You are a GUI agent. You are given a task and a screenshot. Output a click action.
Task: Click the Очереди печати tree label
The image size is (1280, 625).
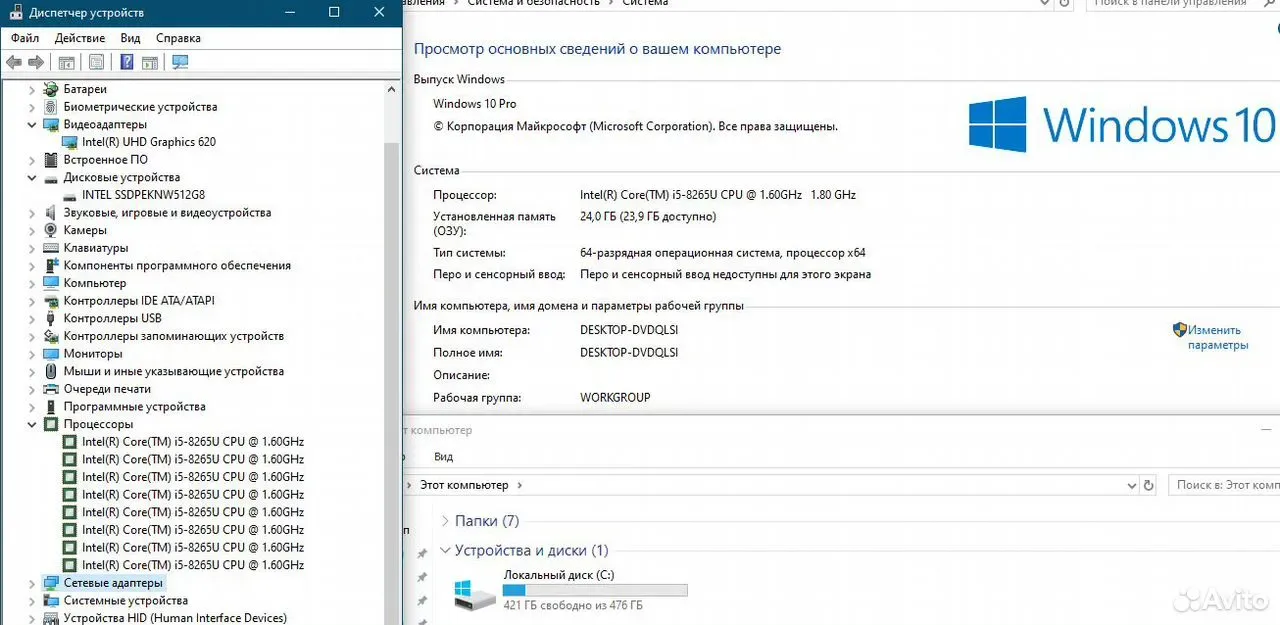(x=107, y=389)
